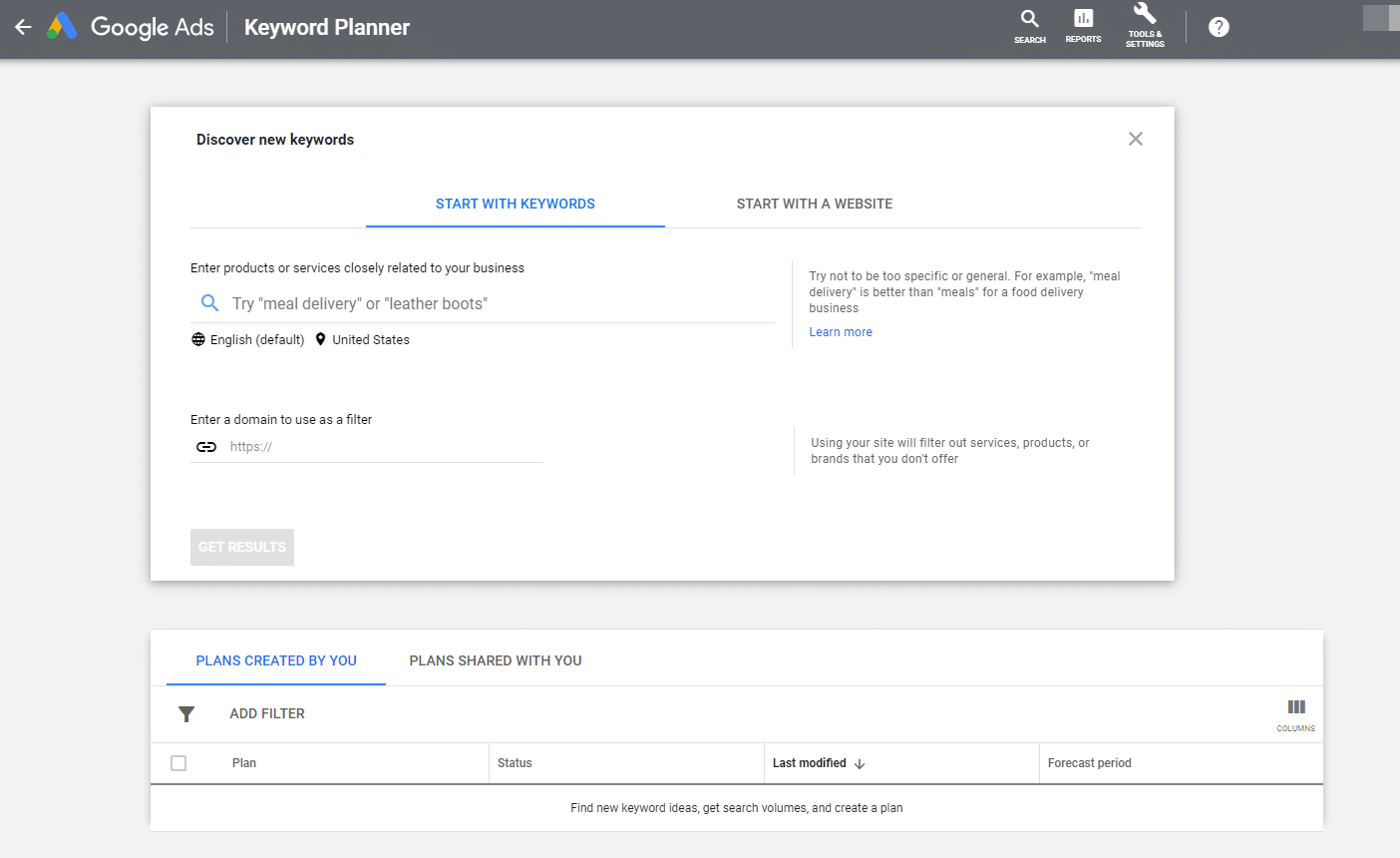This screenshot has width=1400, height=858.
Task: Click the back arrow in the header
Action: tap(23, 28)
